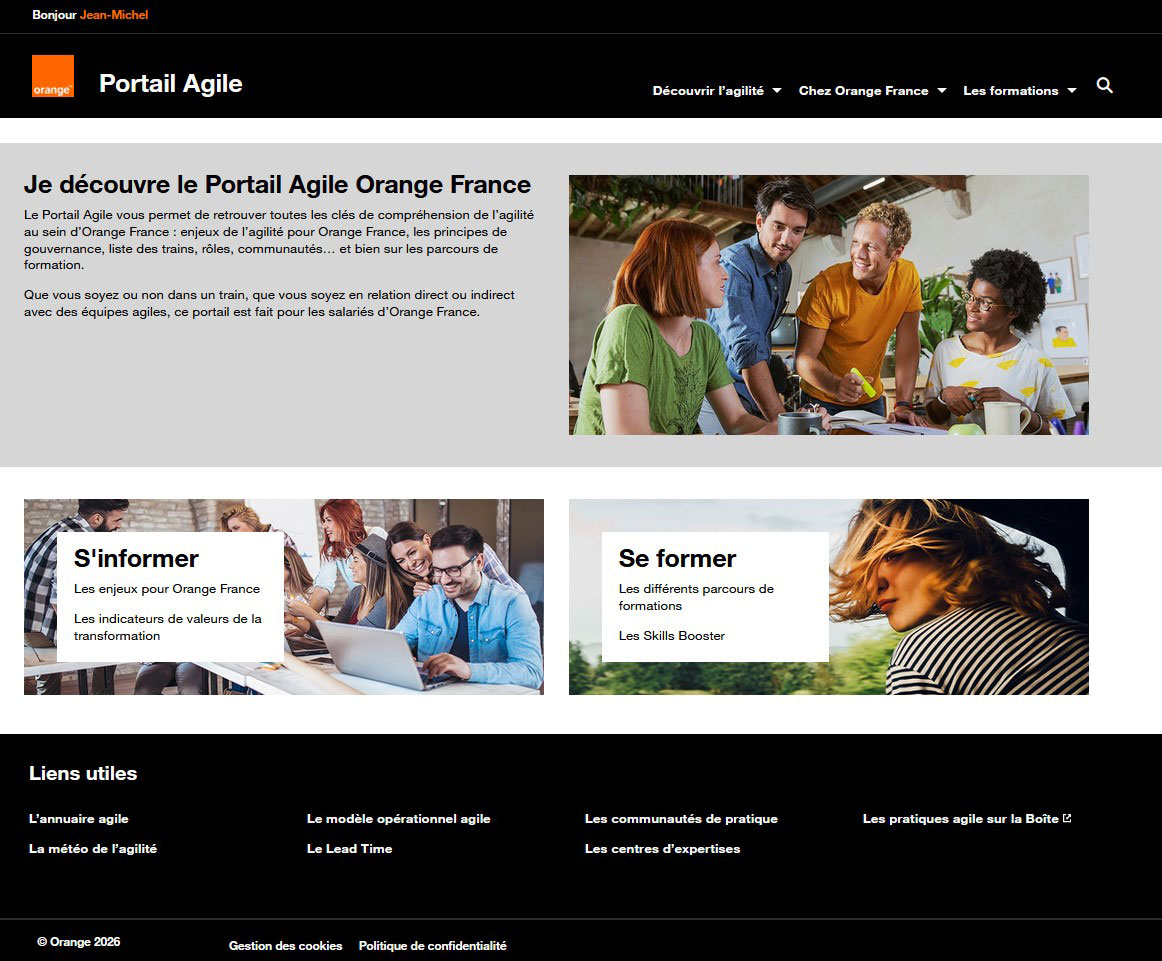Open Le Lead Time footer link

click(350, 849)
